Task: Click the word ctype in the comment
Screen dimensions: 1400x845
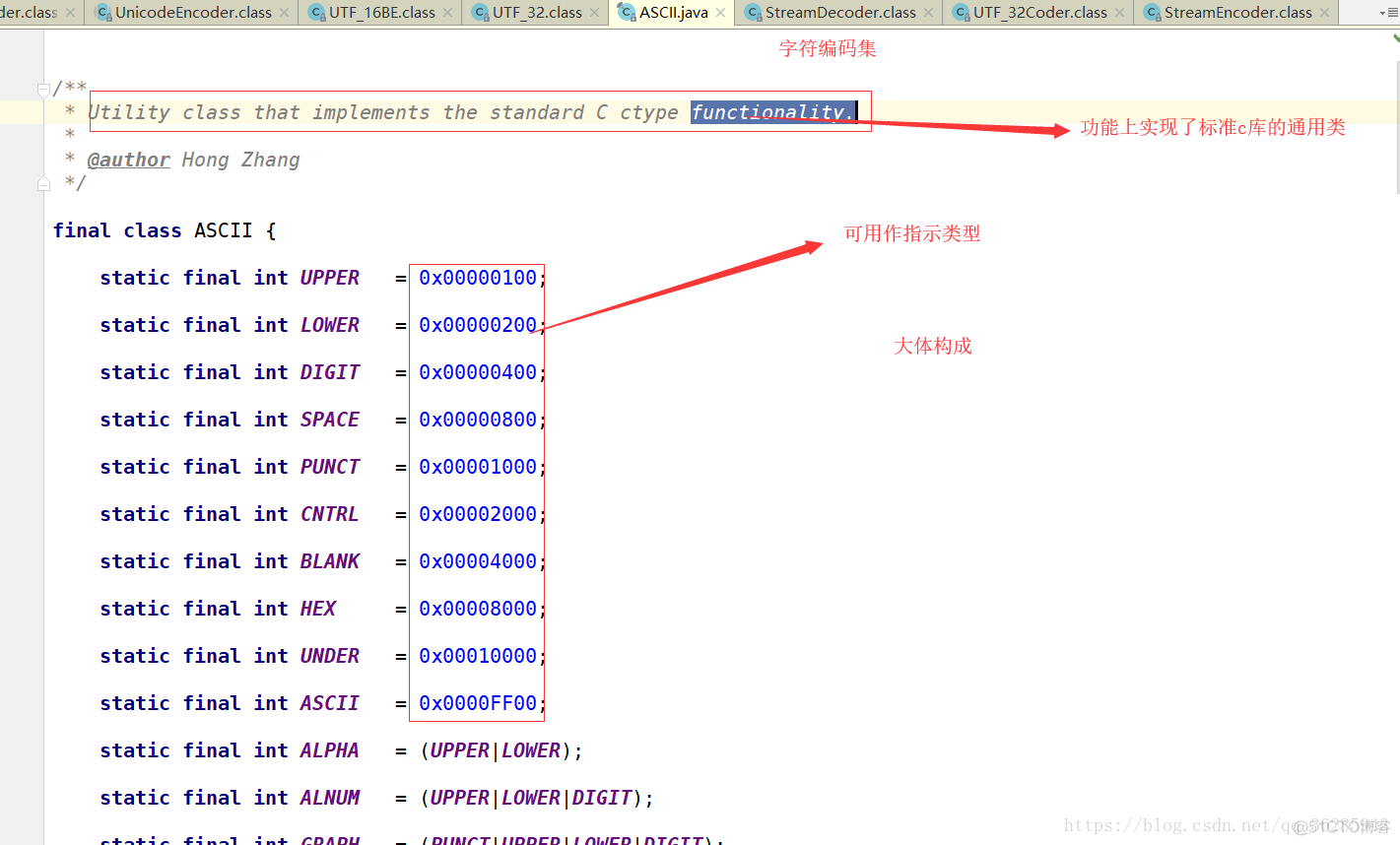Action: click(x=649, y=113)
